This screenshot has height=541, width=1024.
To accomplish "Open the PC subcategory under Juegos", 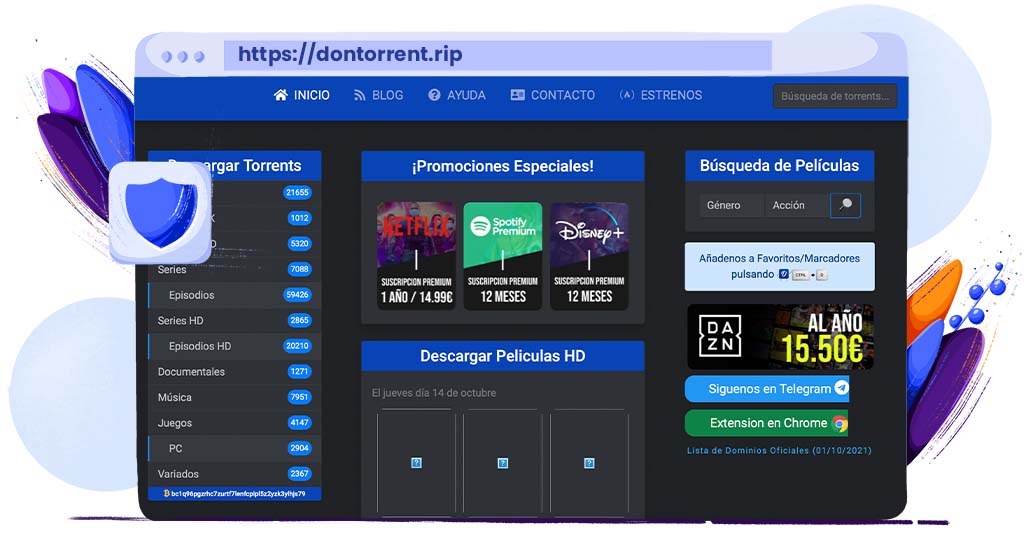I will tap(234, 448).
